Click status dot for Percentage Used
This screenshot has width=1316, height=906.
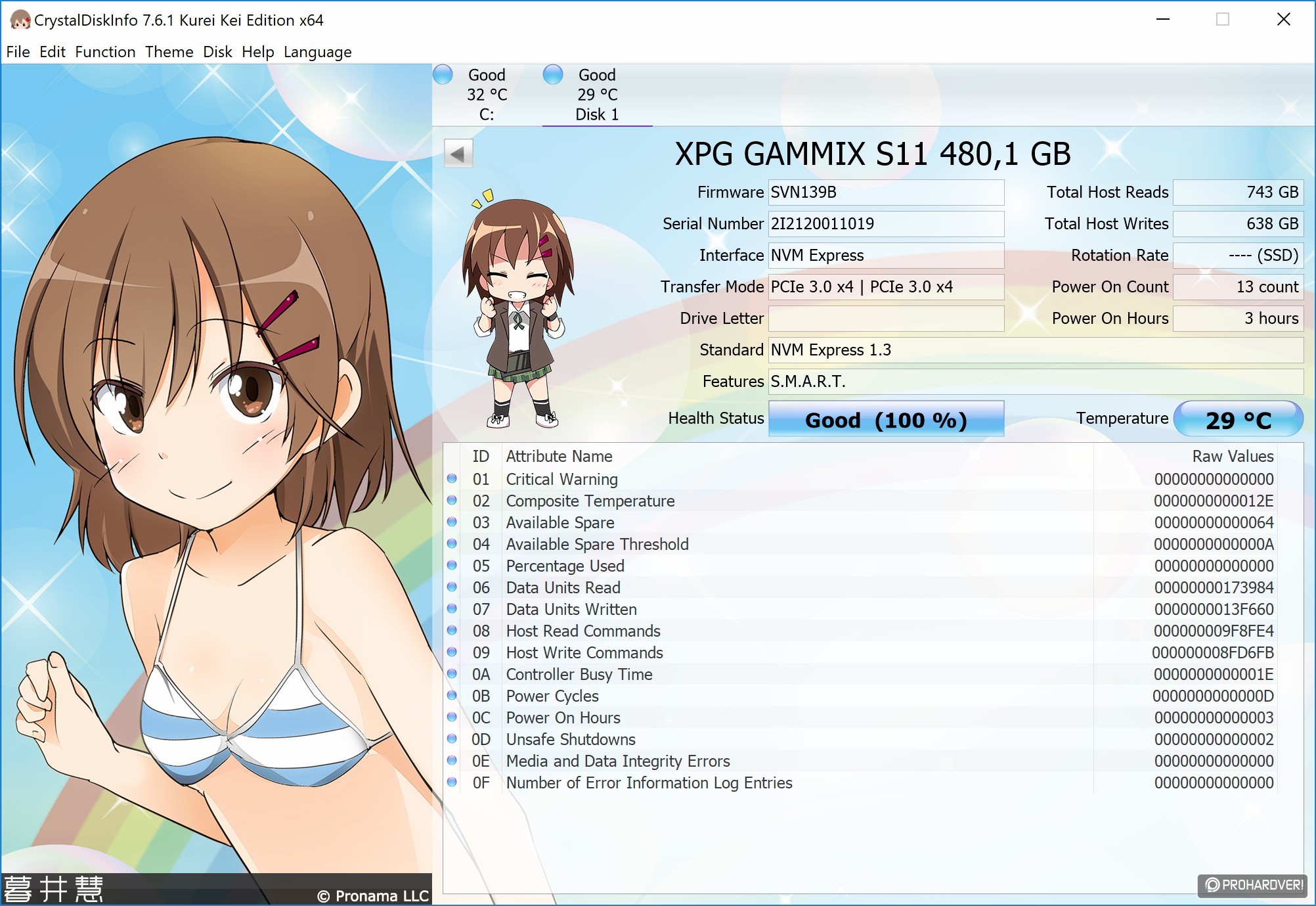tap(452, 566)
